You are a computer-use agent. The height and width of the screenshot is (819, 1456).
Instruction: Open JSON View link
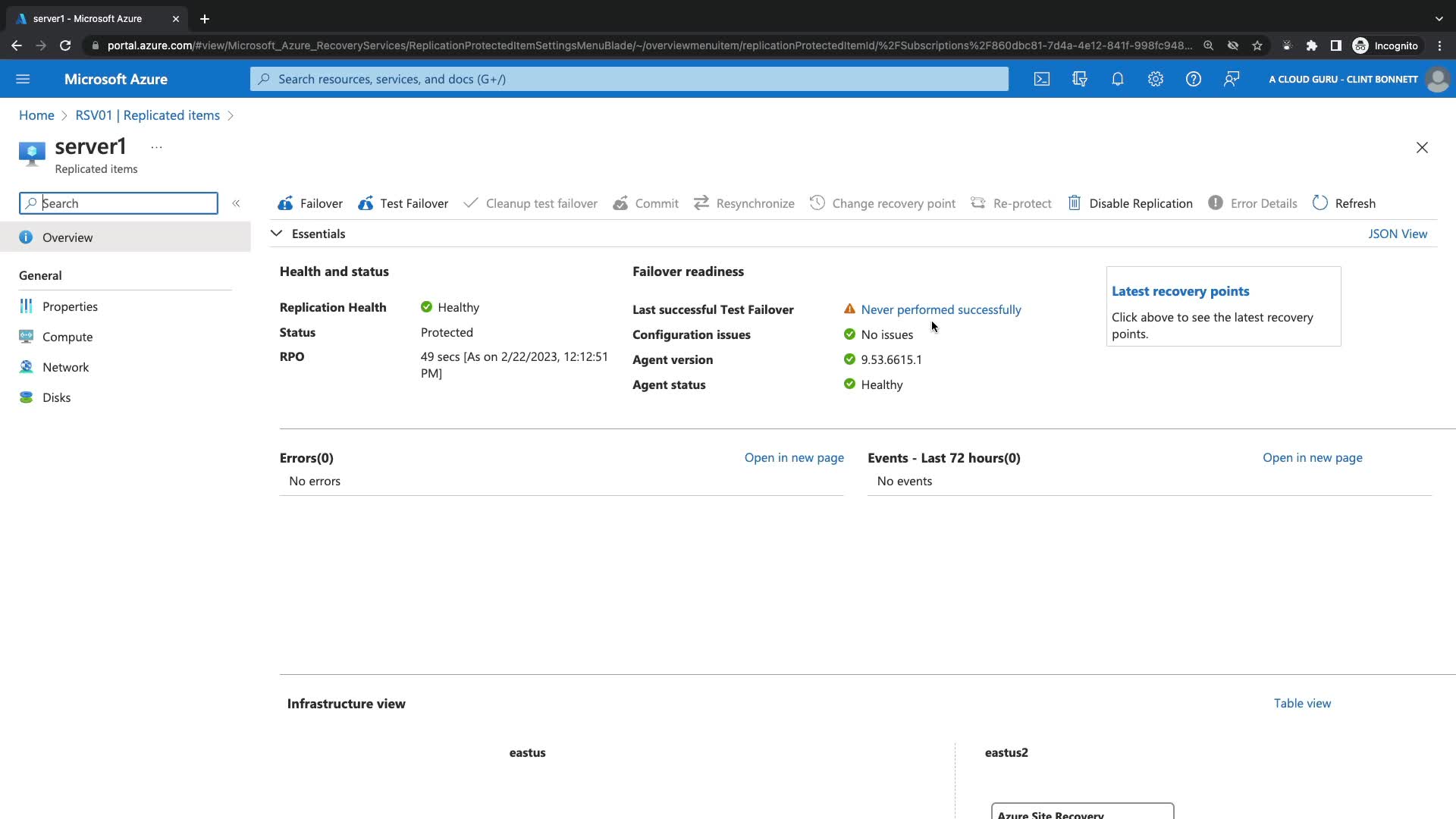pos(1397,234)
